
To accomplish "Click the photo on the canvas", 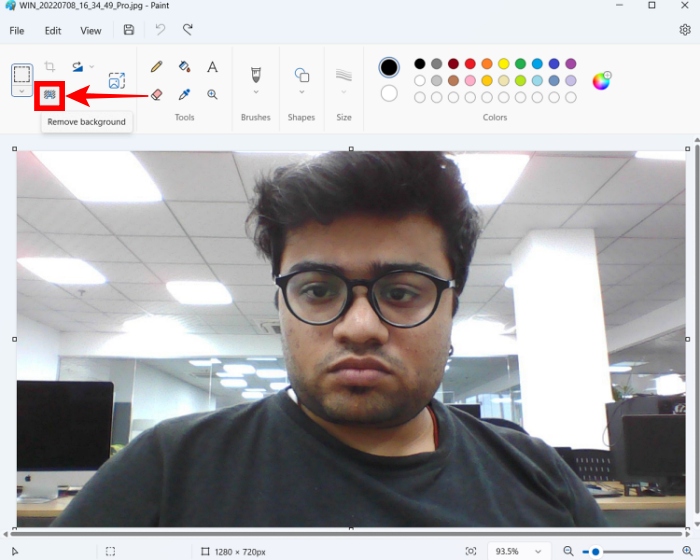I will click(351, 339).
